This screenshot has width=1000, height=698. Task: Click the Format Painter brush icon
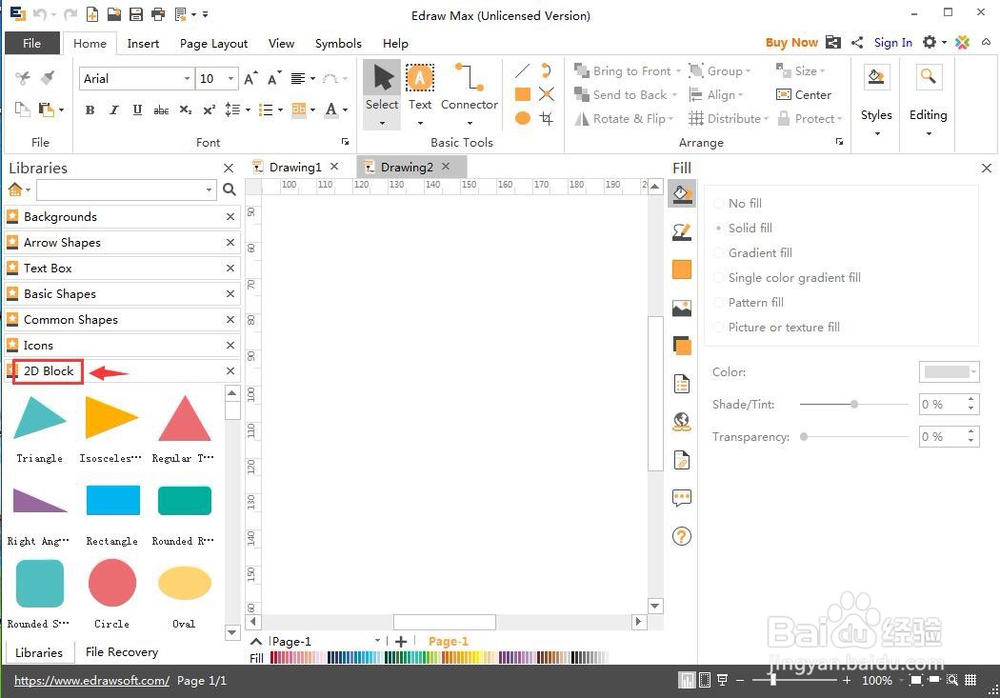pos(48,78)
